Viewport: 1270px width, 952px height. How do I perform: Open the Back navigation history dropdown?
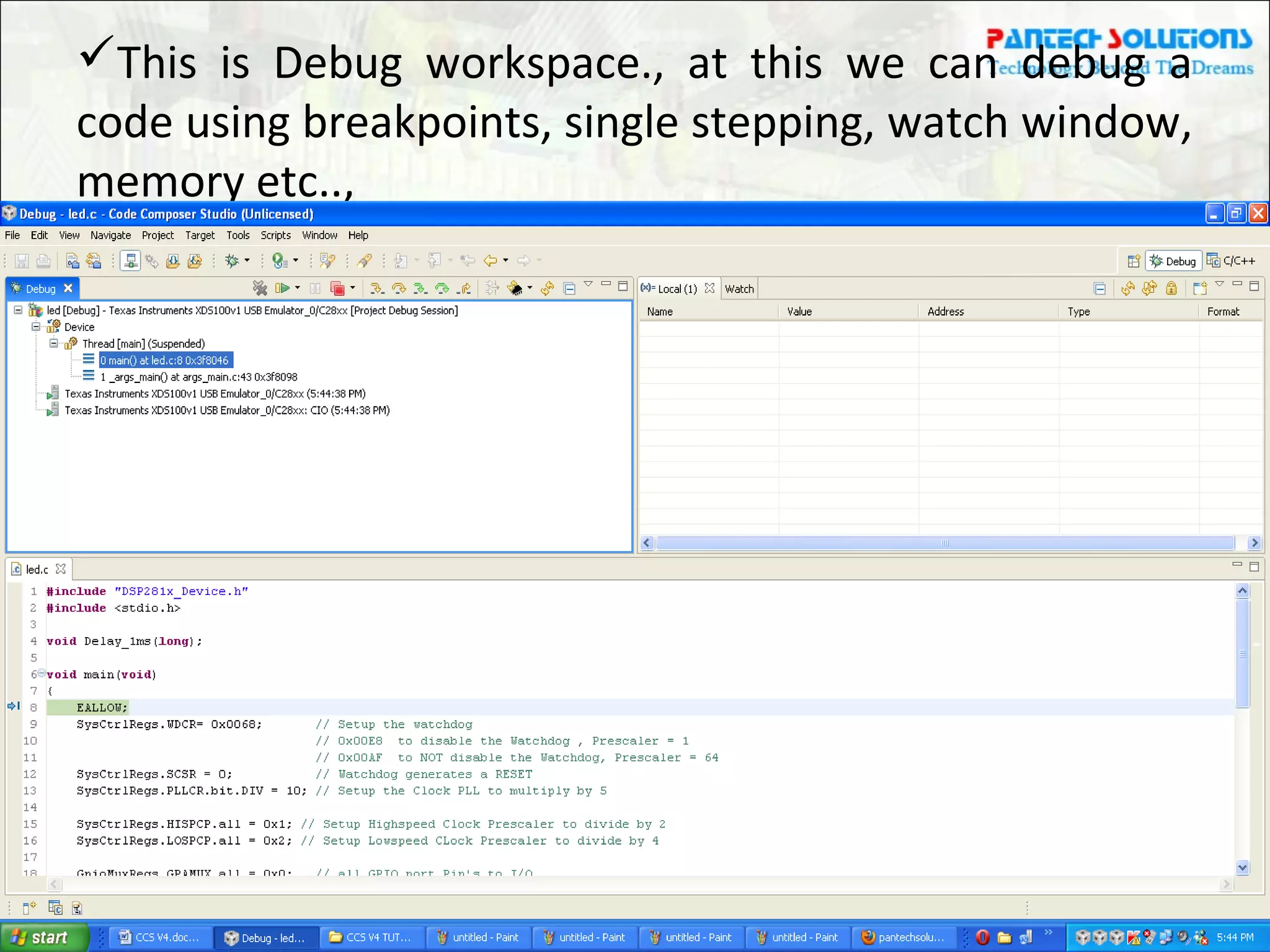tap(506, 261)
